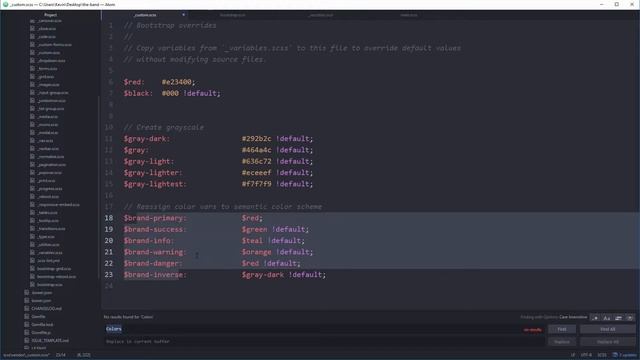Open the LF line ending selector
The image size is (640, 360).
pos(573,355)
